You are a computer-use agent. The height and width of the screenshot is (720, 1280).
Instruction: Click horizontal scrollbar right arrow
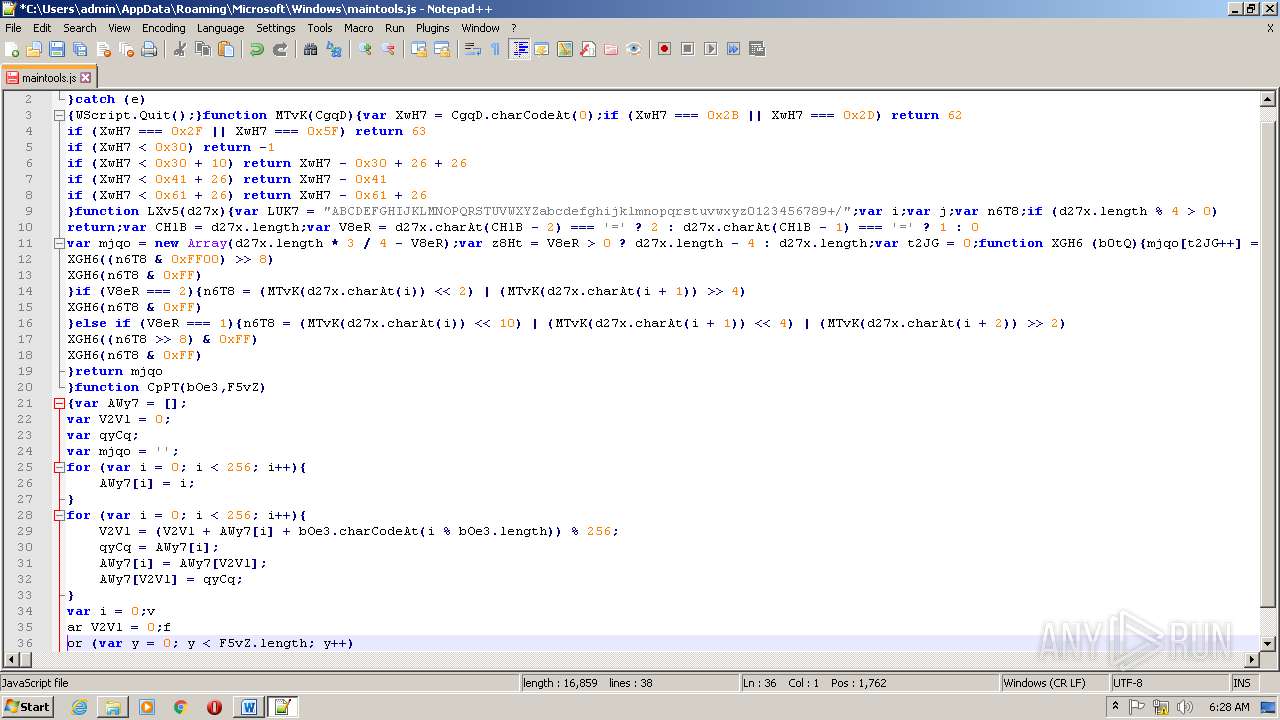[1251, 659]
